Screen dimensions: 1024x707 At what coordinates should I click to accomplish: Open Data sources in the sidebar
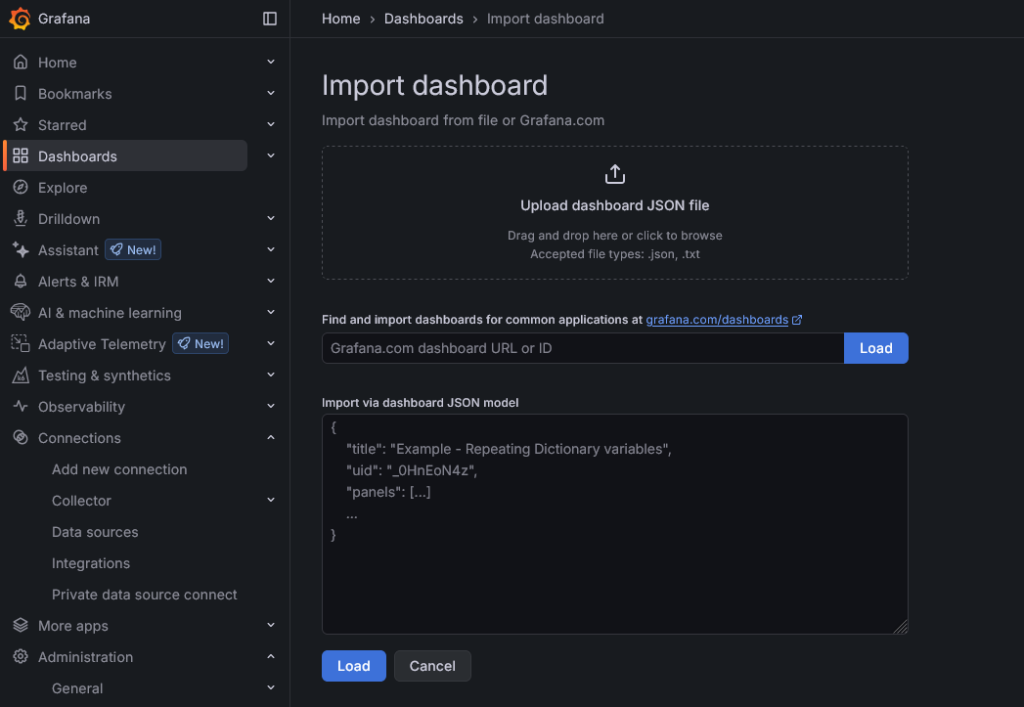tap(95, 532)
